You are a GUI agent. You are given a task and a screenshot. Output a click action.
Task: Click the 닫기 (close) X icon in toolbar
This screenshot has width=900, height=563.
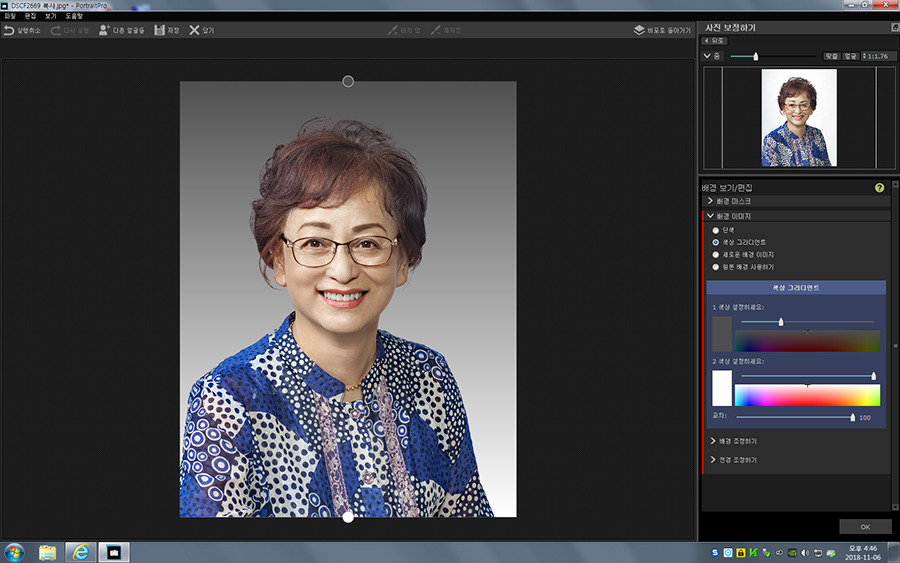(195, 30)
